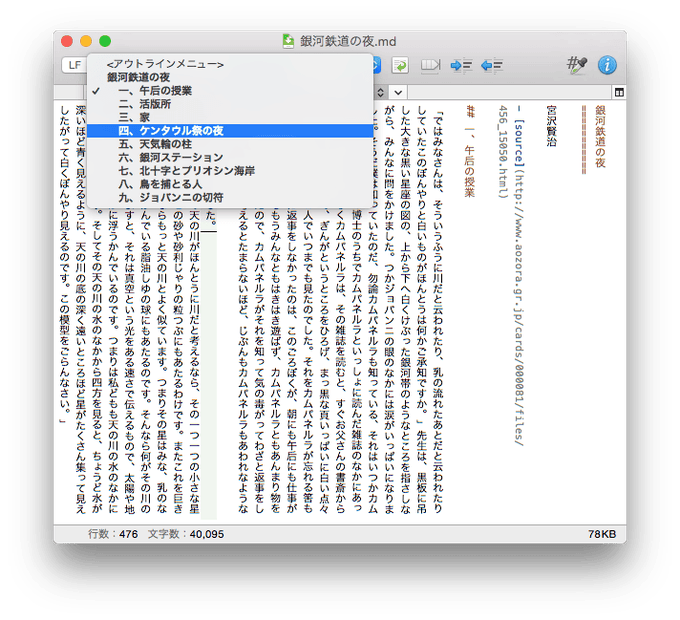Pick 六、銀河ステーション in outline list
The height and width of the screenshot is (620, 680).
[x=230, y=157]
